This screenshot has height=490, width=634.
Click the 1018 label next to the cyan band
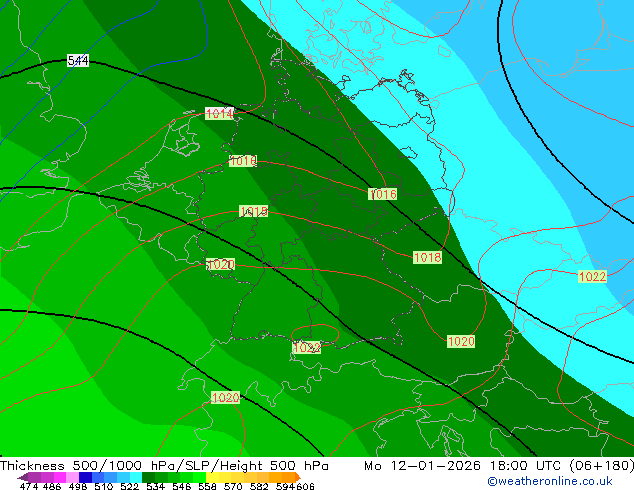tap(427, 258)
